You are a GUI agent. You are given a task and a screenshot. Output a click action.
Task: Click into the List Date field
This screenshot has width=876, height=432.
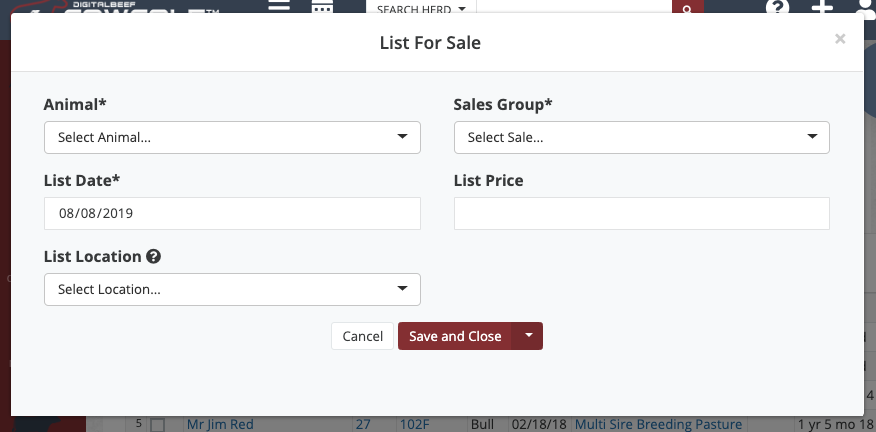click(232, 213)
